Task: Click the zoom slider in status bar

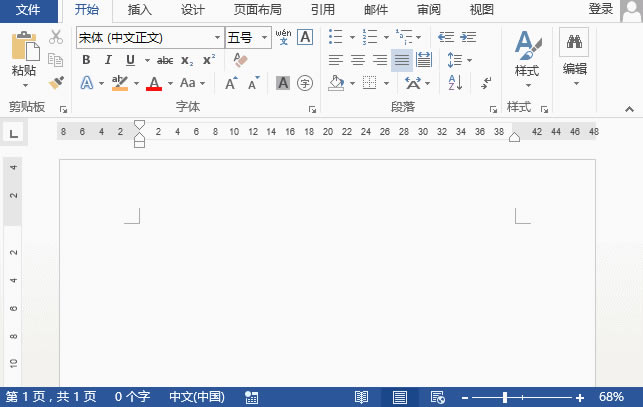Action: point(522,398)
